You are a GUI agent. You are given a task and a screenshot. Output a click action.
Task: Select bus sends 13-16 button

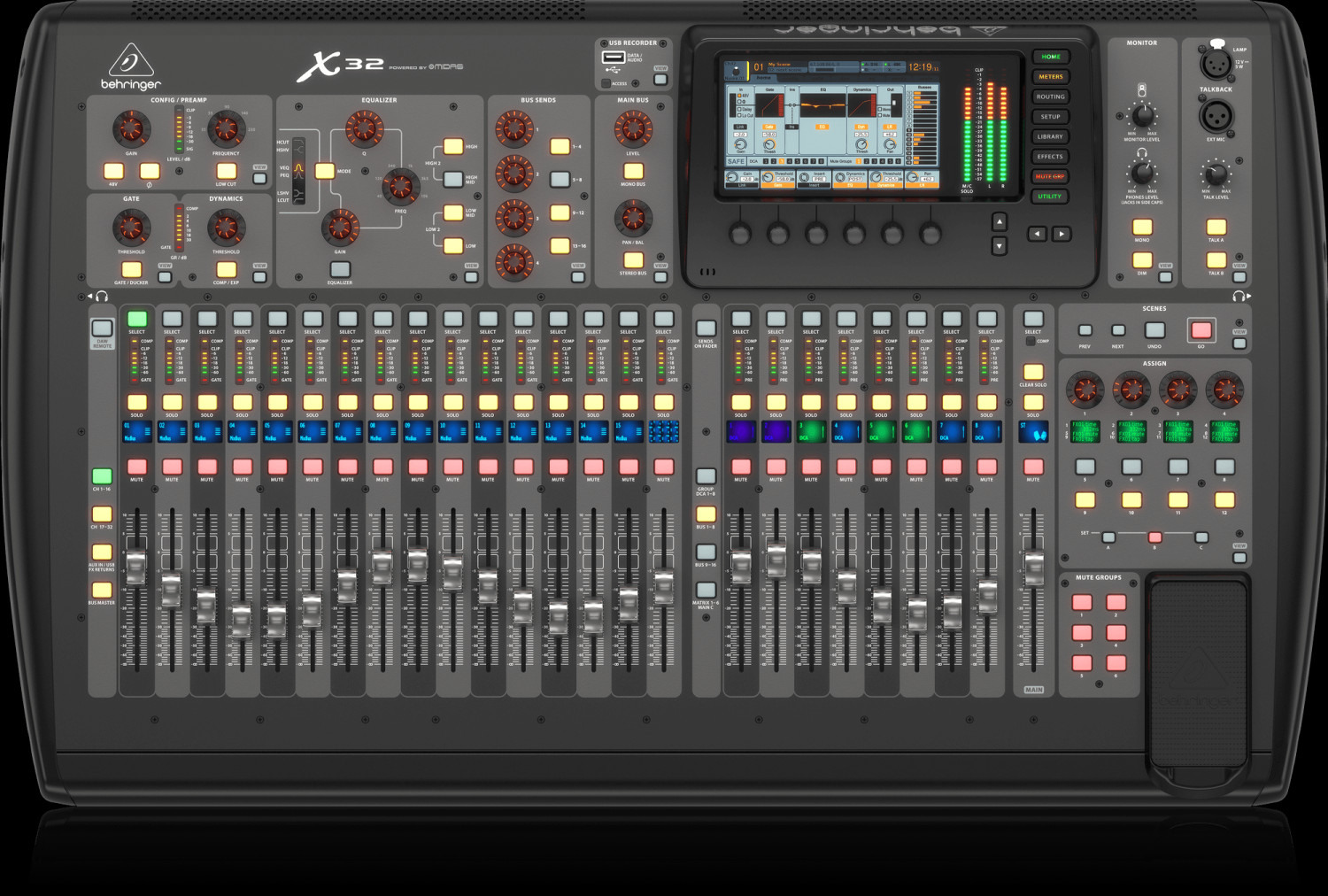point(560,245)
